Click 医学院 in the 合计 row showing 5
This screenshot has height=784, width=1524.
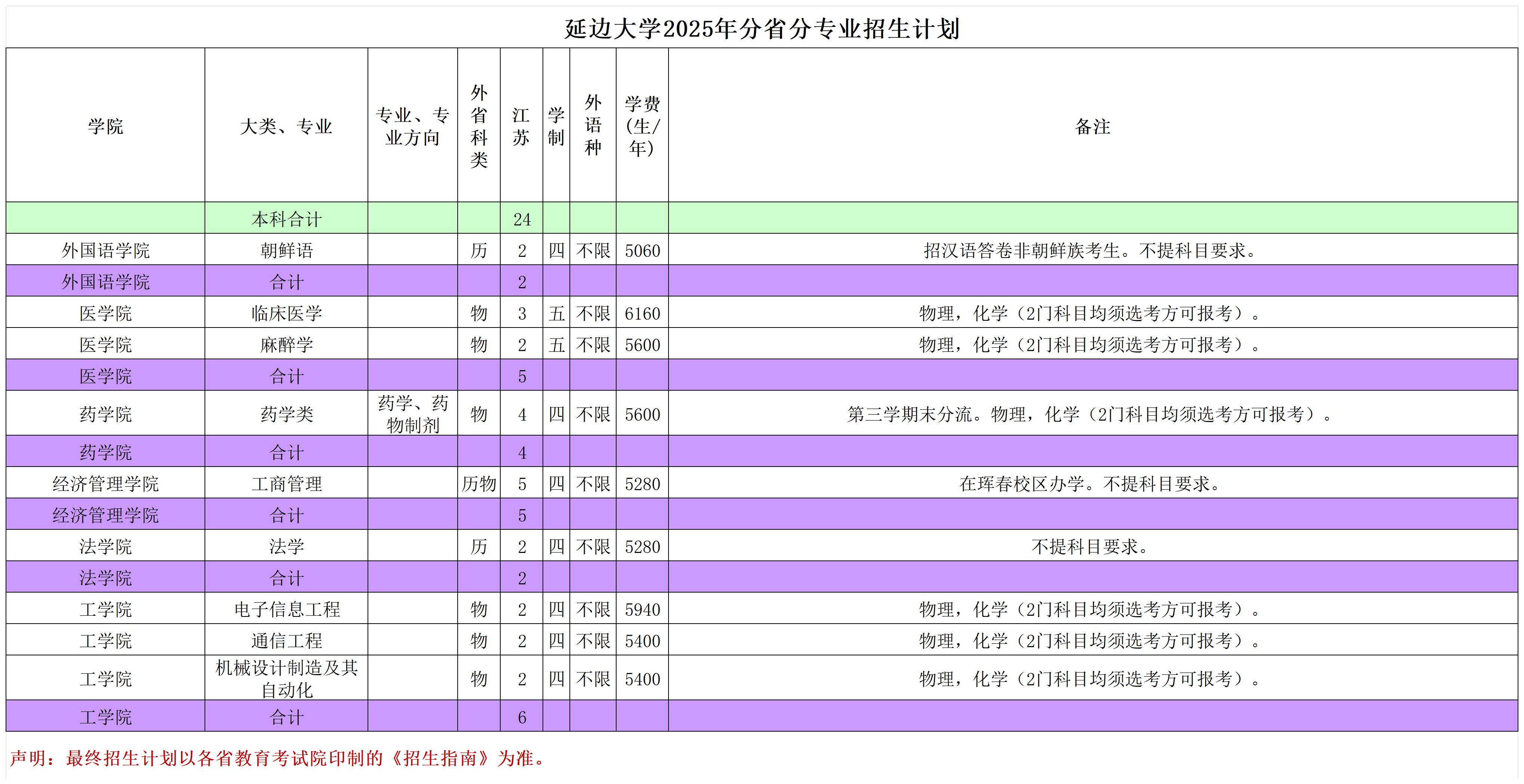(105, 375)
